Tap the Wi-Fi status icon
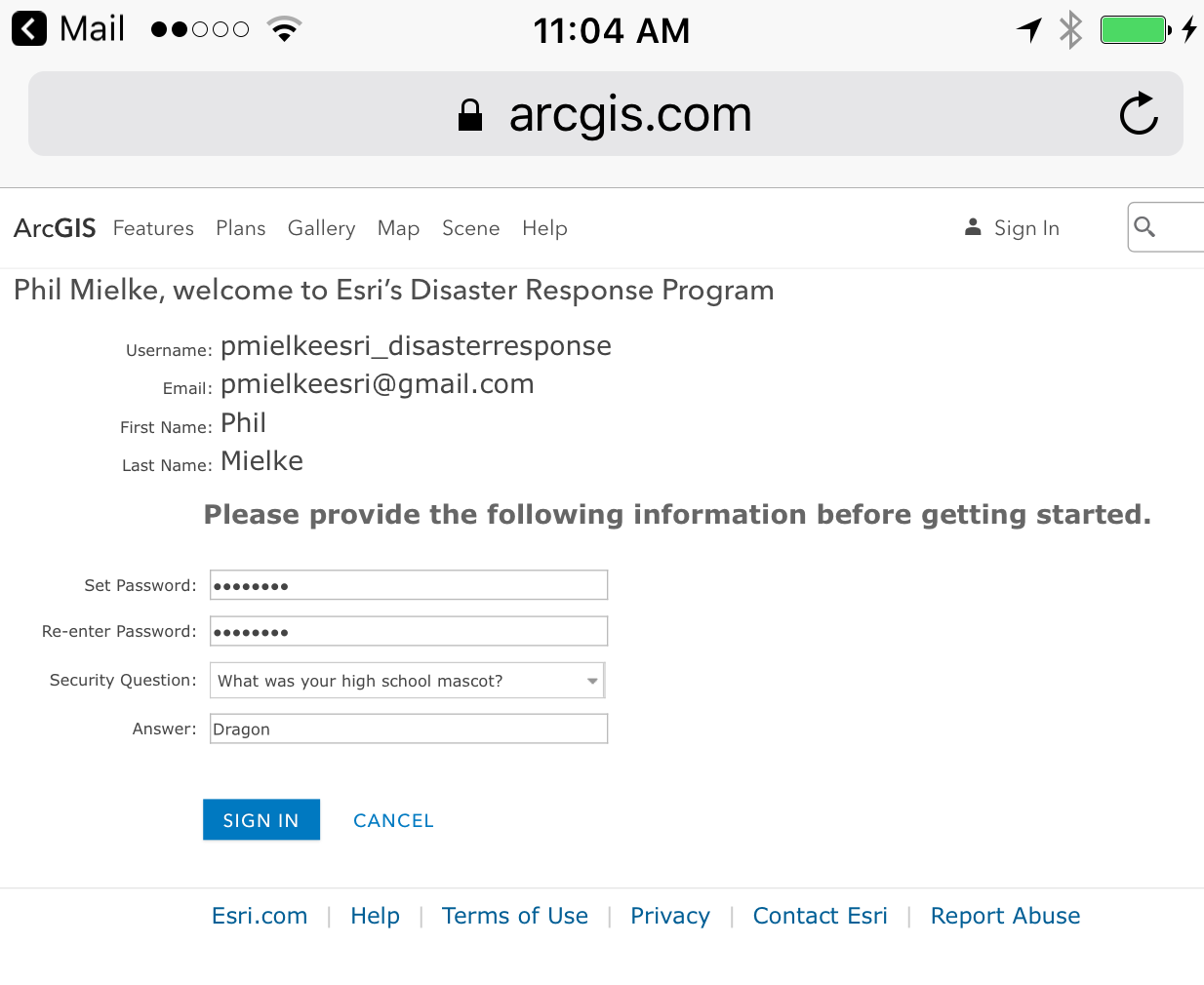Image resolution: width=1204 pixels, height=985 pixels. pos(284,29)
